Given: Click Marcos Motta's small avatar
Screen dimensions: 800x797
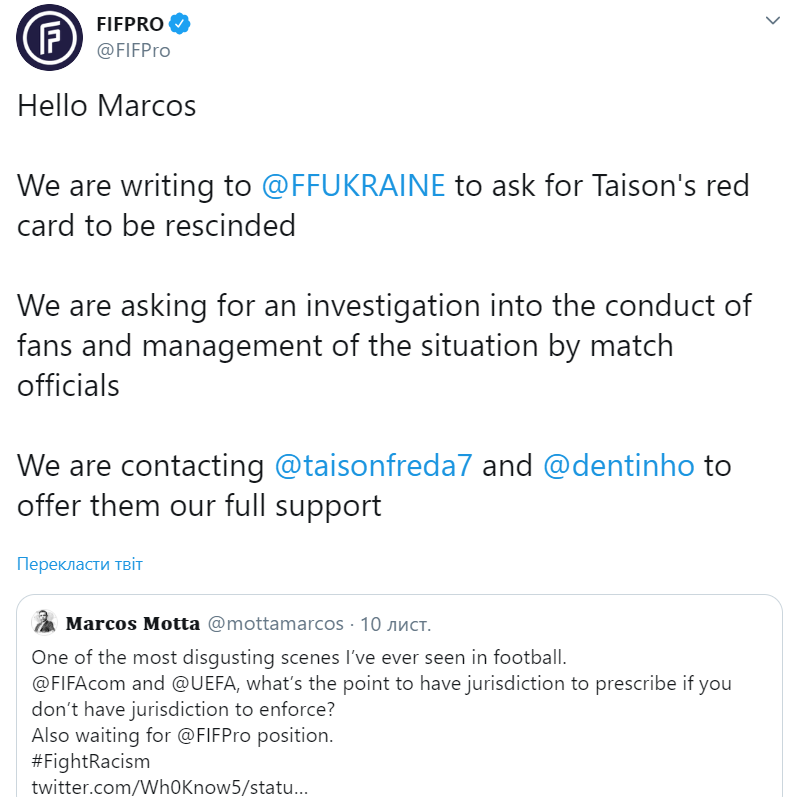Looking at the screenshot, I should (x=44, y=623).
